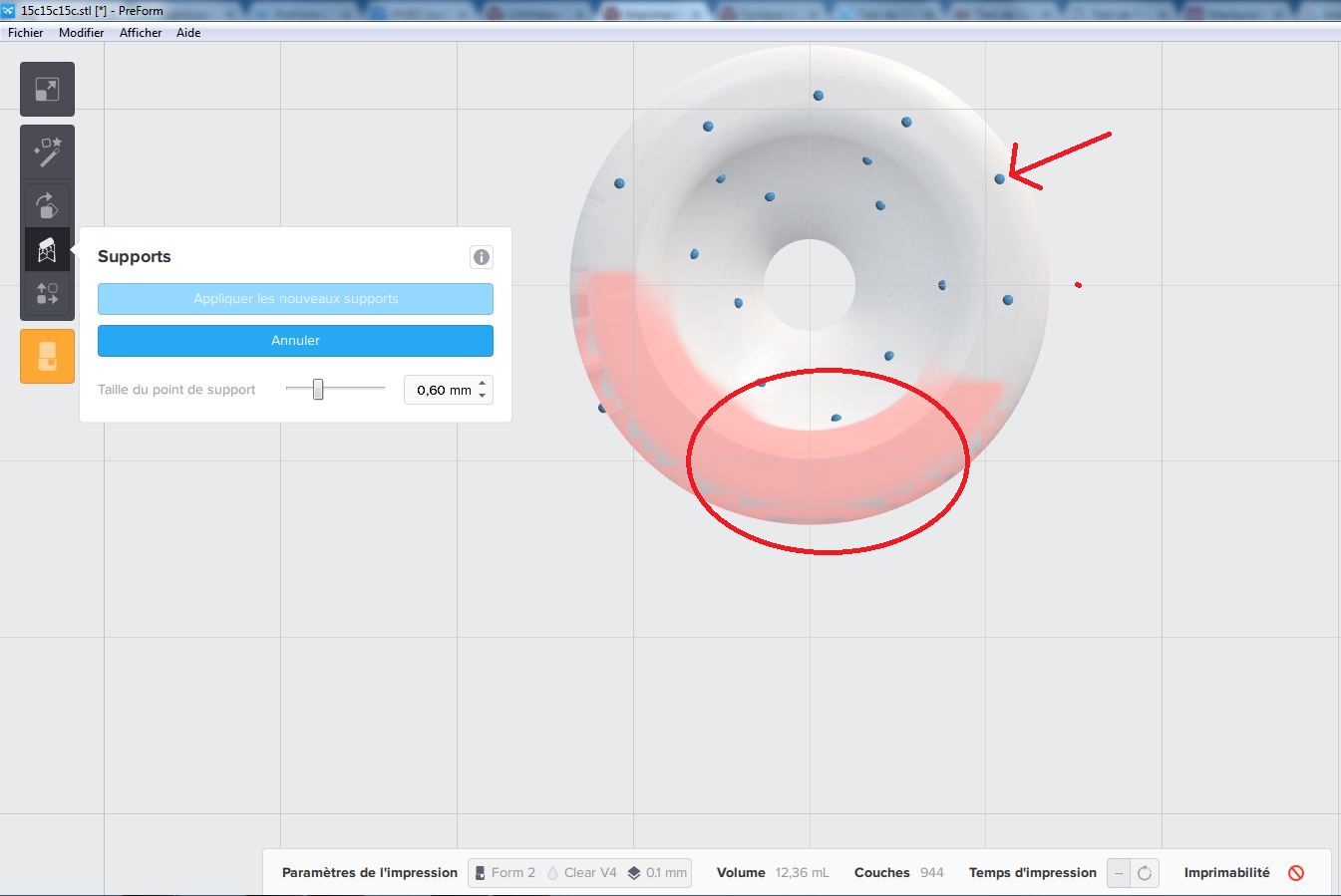Open the Fichier menu
Image resolution: width=1341 pixels, height=896 pixels.
(26, 33)
